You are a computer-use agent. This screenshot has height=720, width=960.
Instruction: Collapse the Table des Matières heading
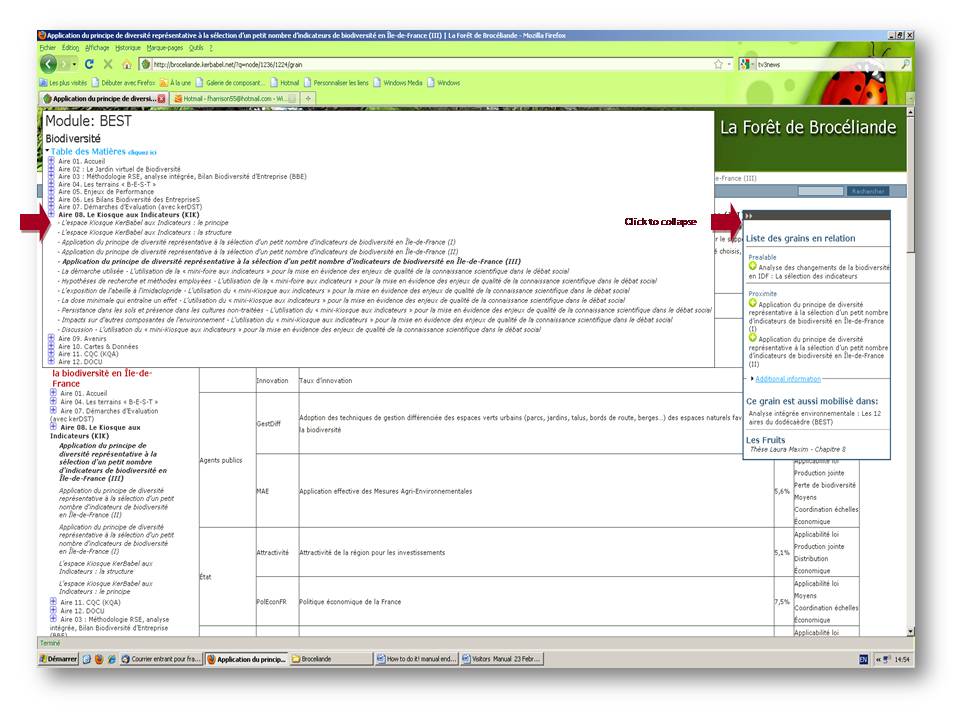(88, 151)
